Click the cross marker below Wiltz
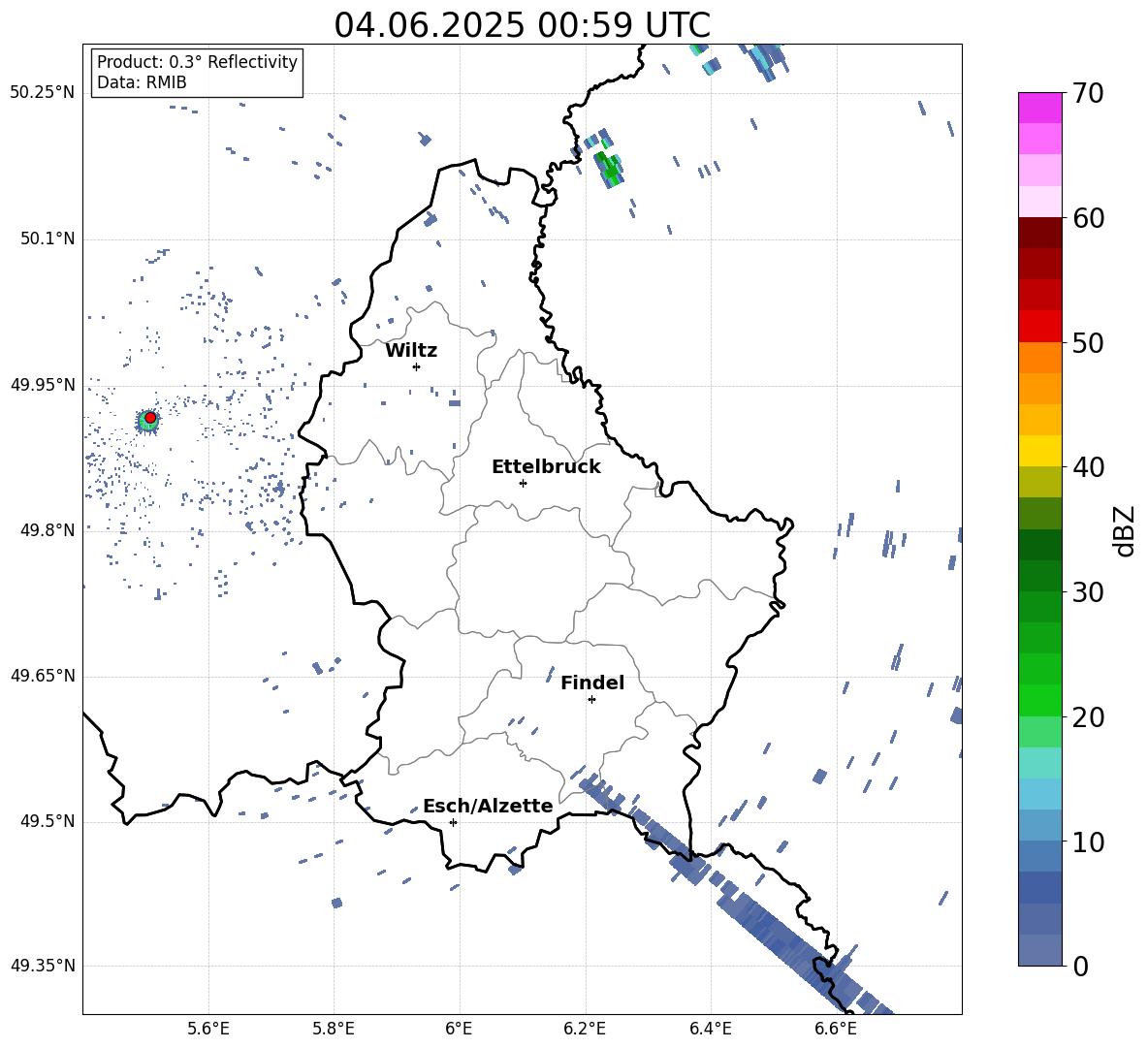Viewport: 1148px width, 1048px height. (416, 366)
